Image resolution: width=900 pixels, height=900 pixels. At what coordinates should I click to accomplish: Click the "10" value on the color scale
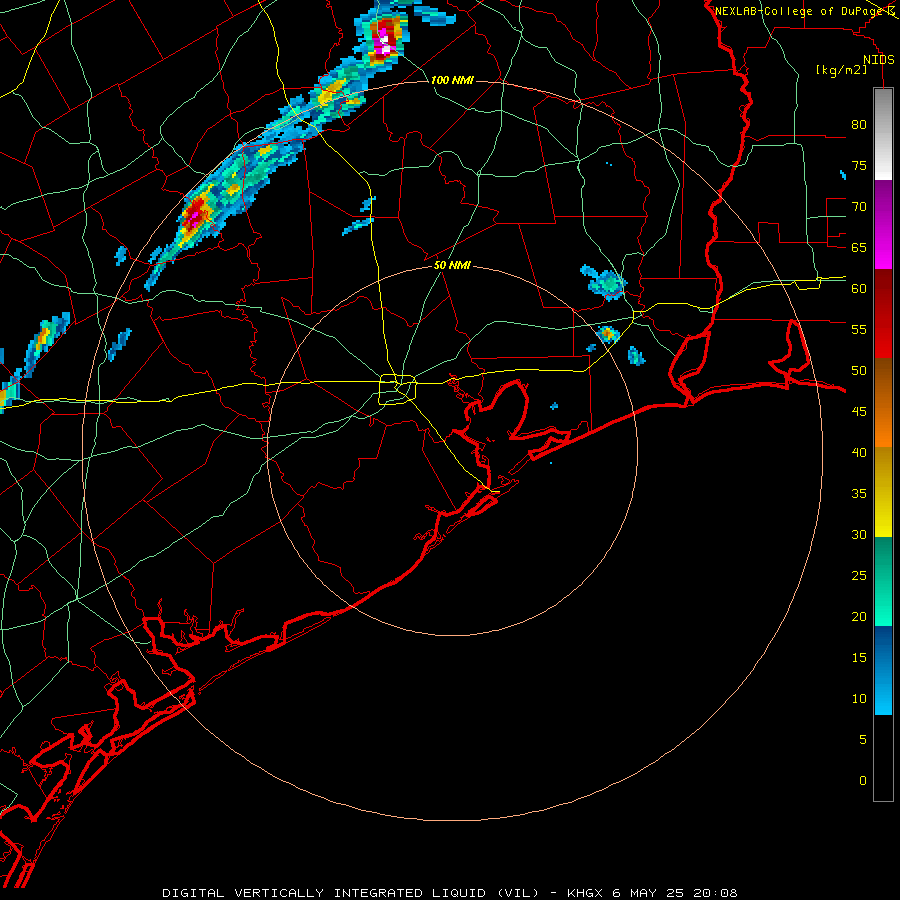coord(859,699)
